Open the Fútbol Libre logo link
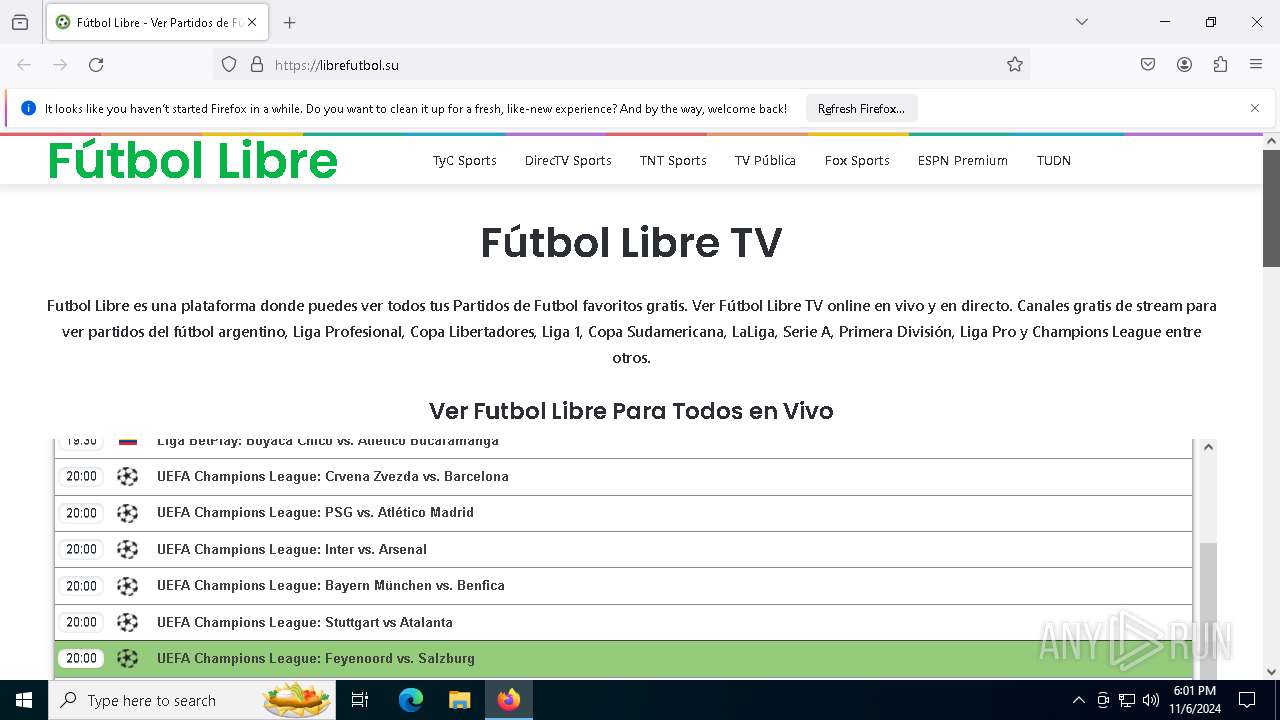The height and width of the screenshot is (720, 1280). point(193,160)
